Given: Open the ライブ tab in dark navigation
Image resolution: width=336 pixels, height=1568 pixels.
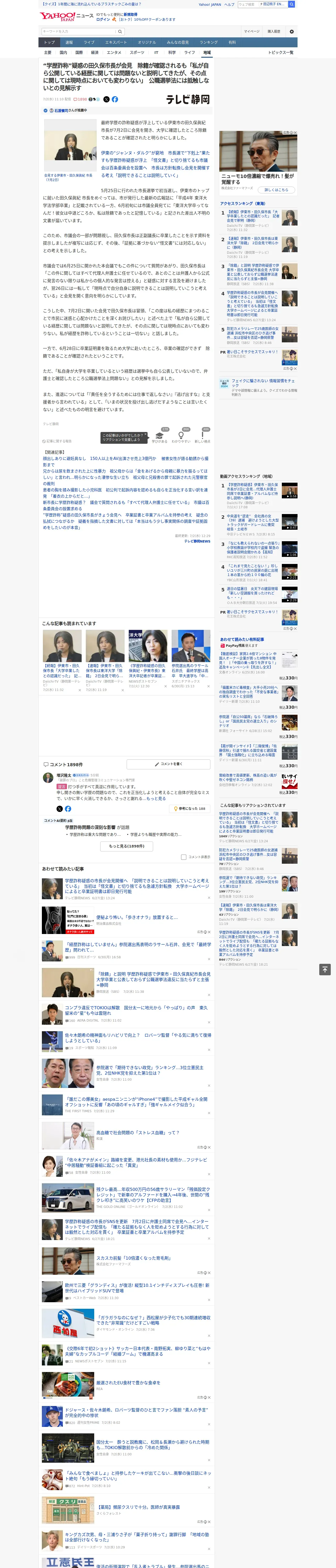Looking at the screenshot, I should (89, 43).
